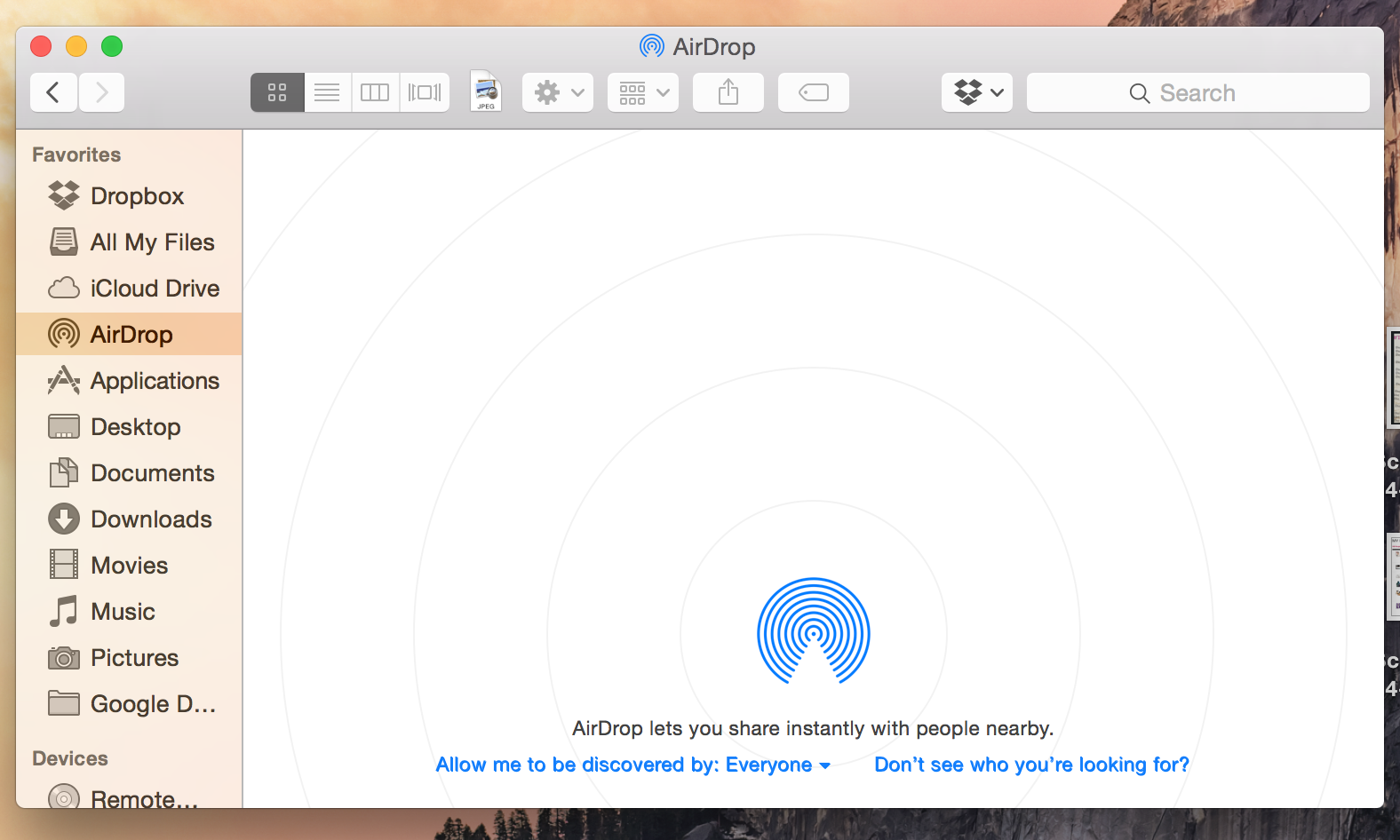The height and width of the screenshot is (840, 1400).
Task: Click the Devices sidebar heading
Action: pyautogui.click(x=70, y=758)
